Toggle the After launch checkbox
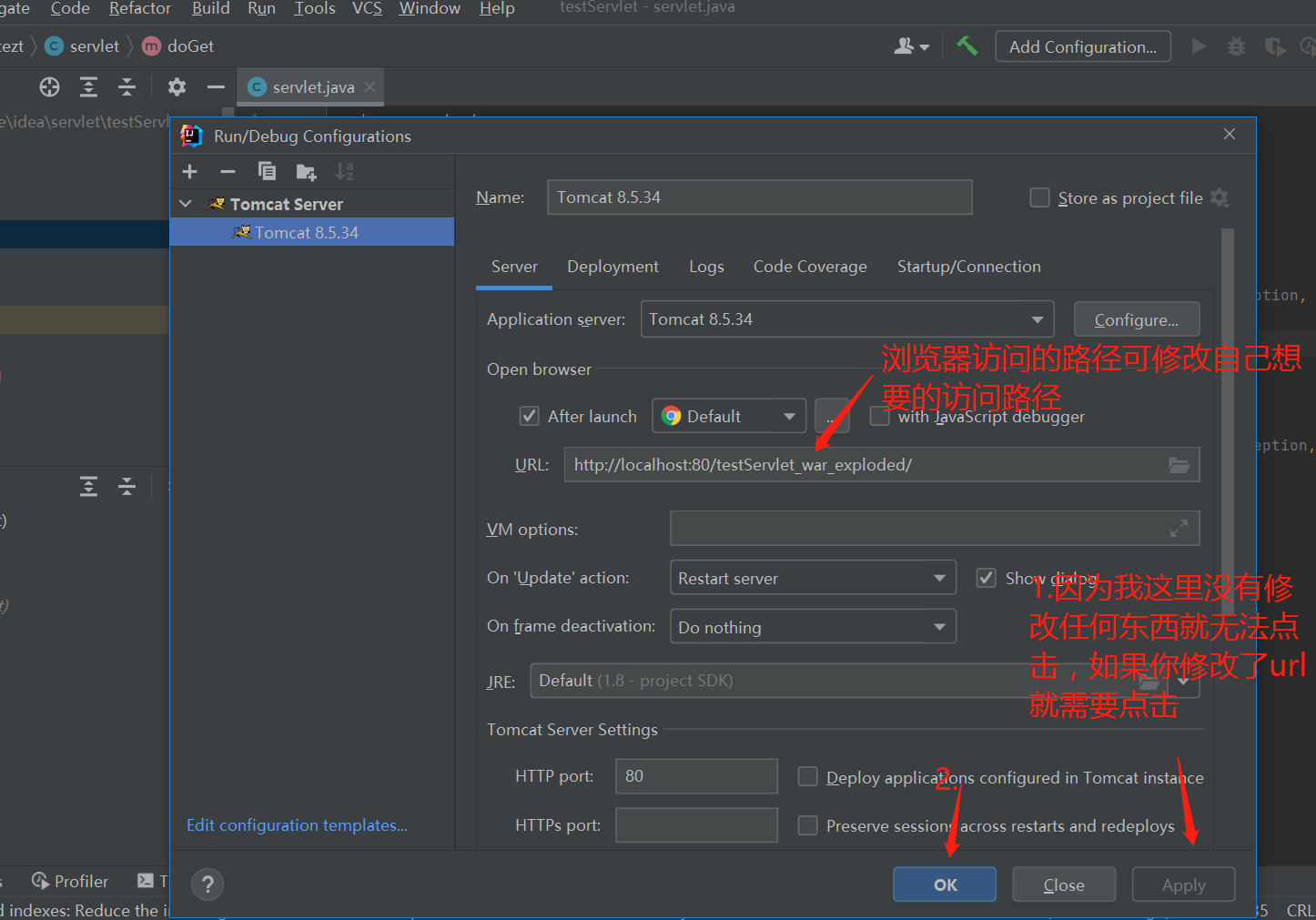The height and width of the screenshot is (920, 1316). tap(529, 416)
